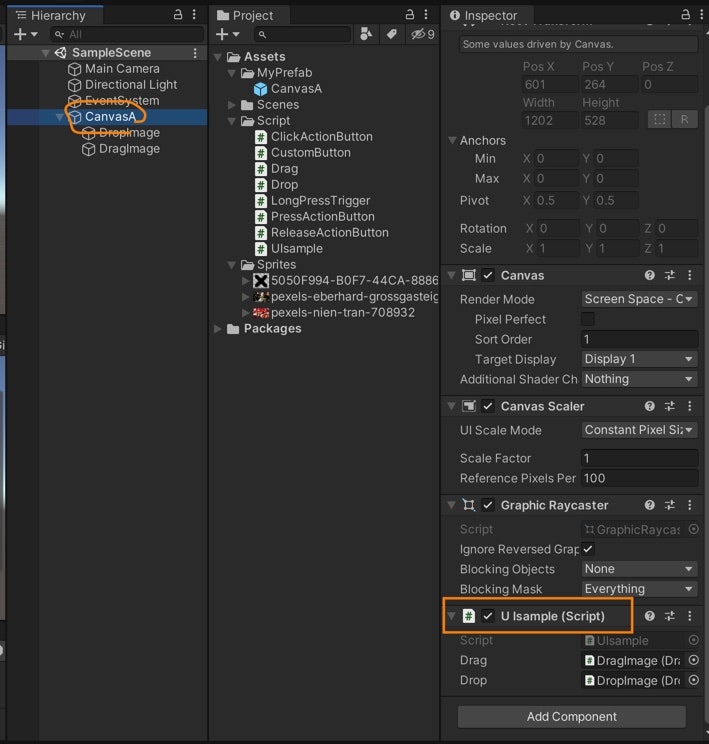Viewport: 709px width, 744px height.
Task: Enable the Pixel Perfect checkbox
Action: pos(588,319)
